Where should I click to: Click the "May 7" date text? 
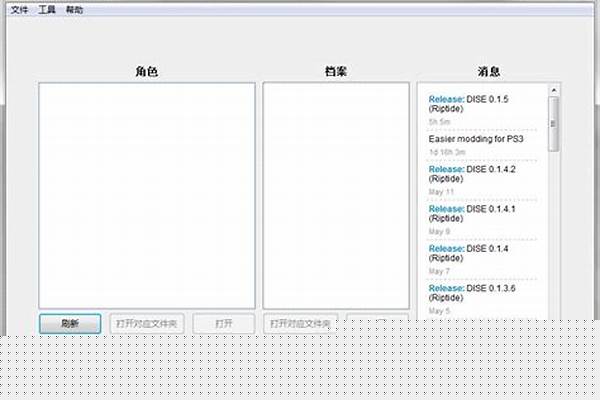point(439,271)
